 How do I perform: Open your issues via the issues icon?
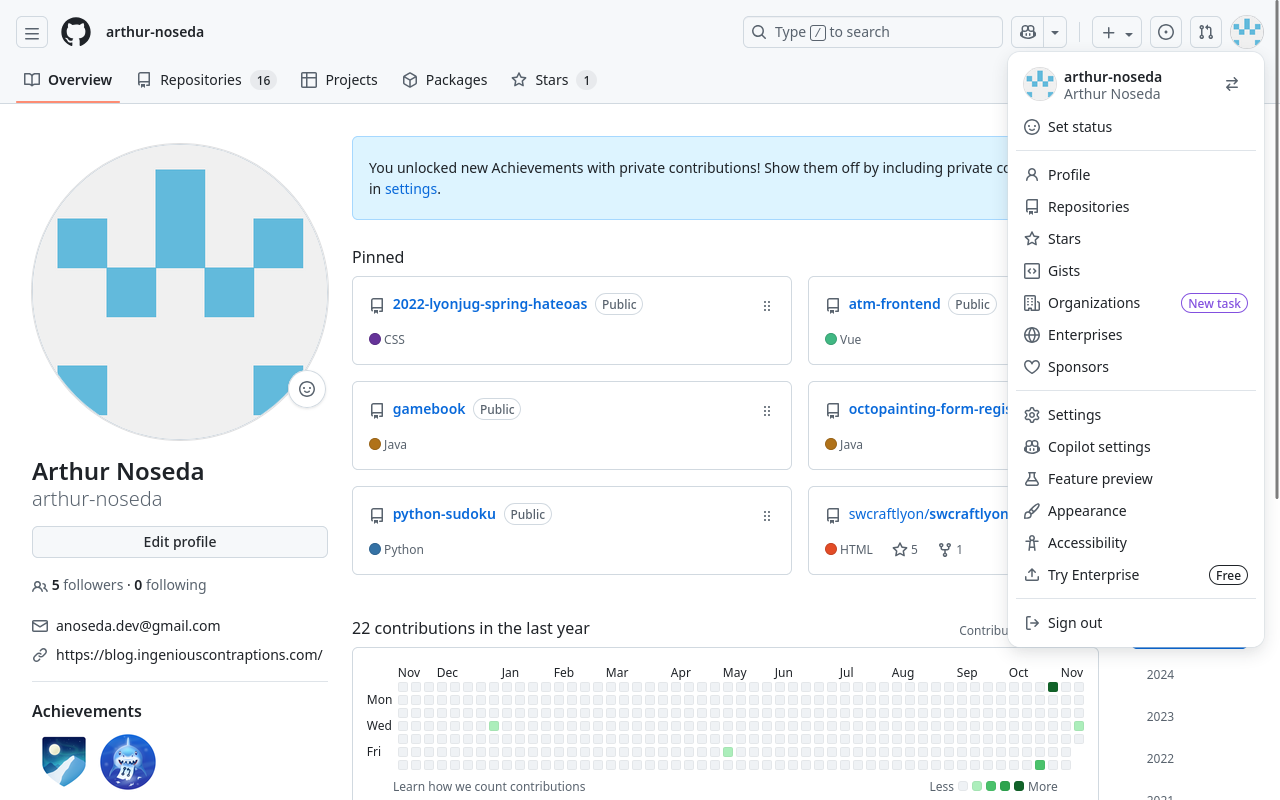1165,32
